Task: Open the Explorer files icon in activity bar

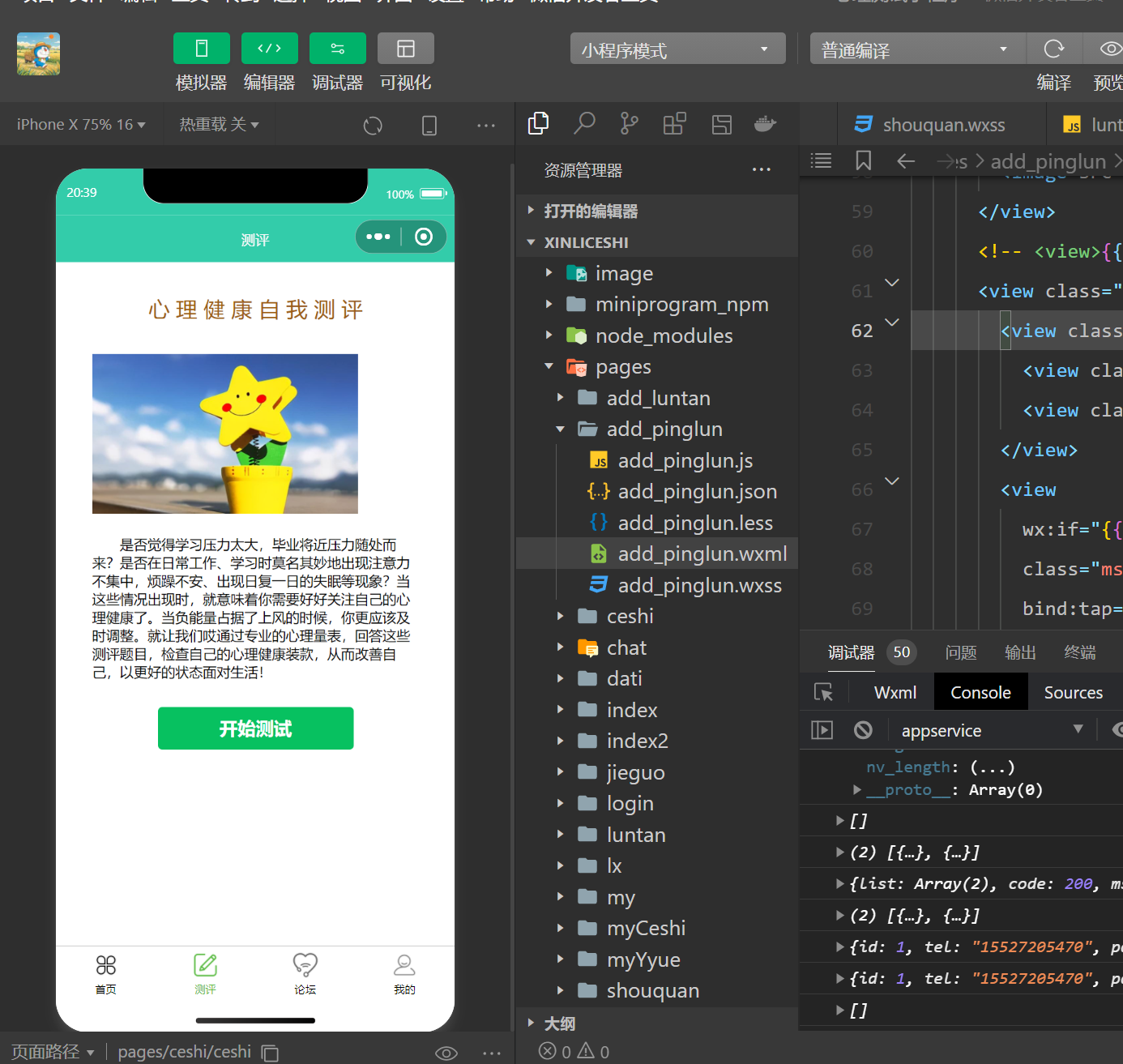Action: click(538, 123)
